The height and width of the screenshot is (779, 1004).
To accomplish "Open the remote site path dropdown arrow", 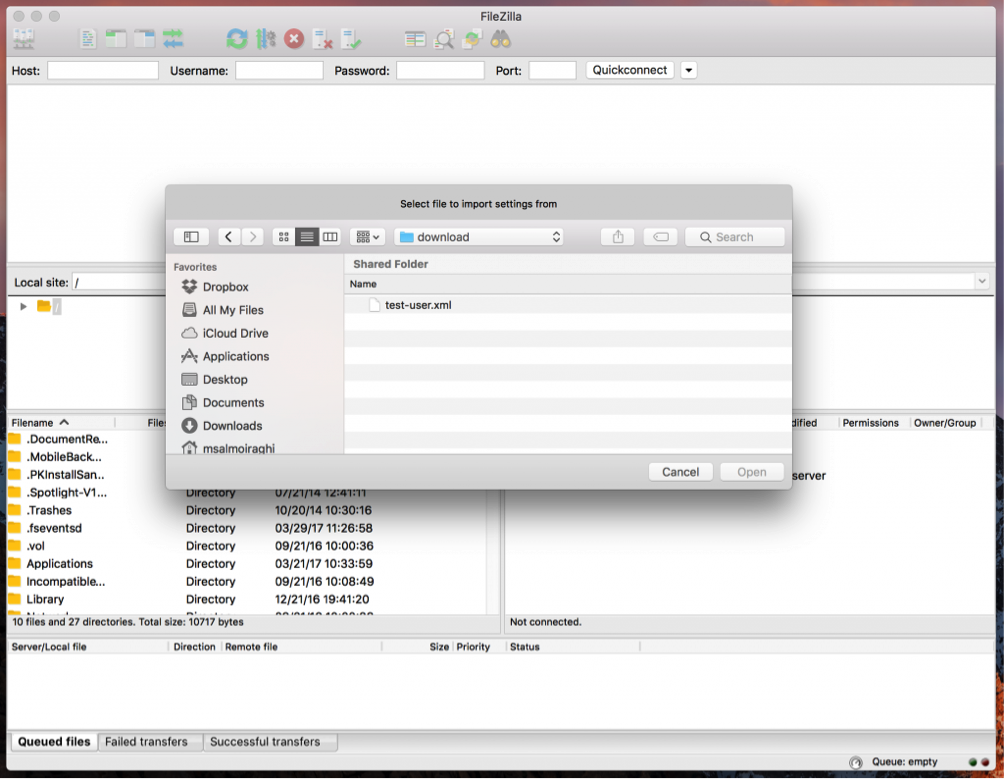I will [x=982, y=282].
